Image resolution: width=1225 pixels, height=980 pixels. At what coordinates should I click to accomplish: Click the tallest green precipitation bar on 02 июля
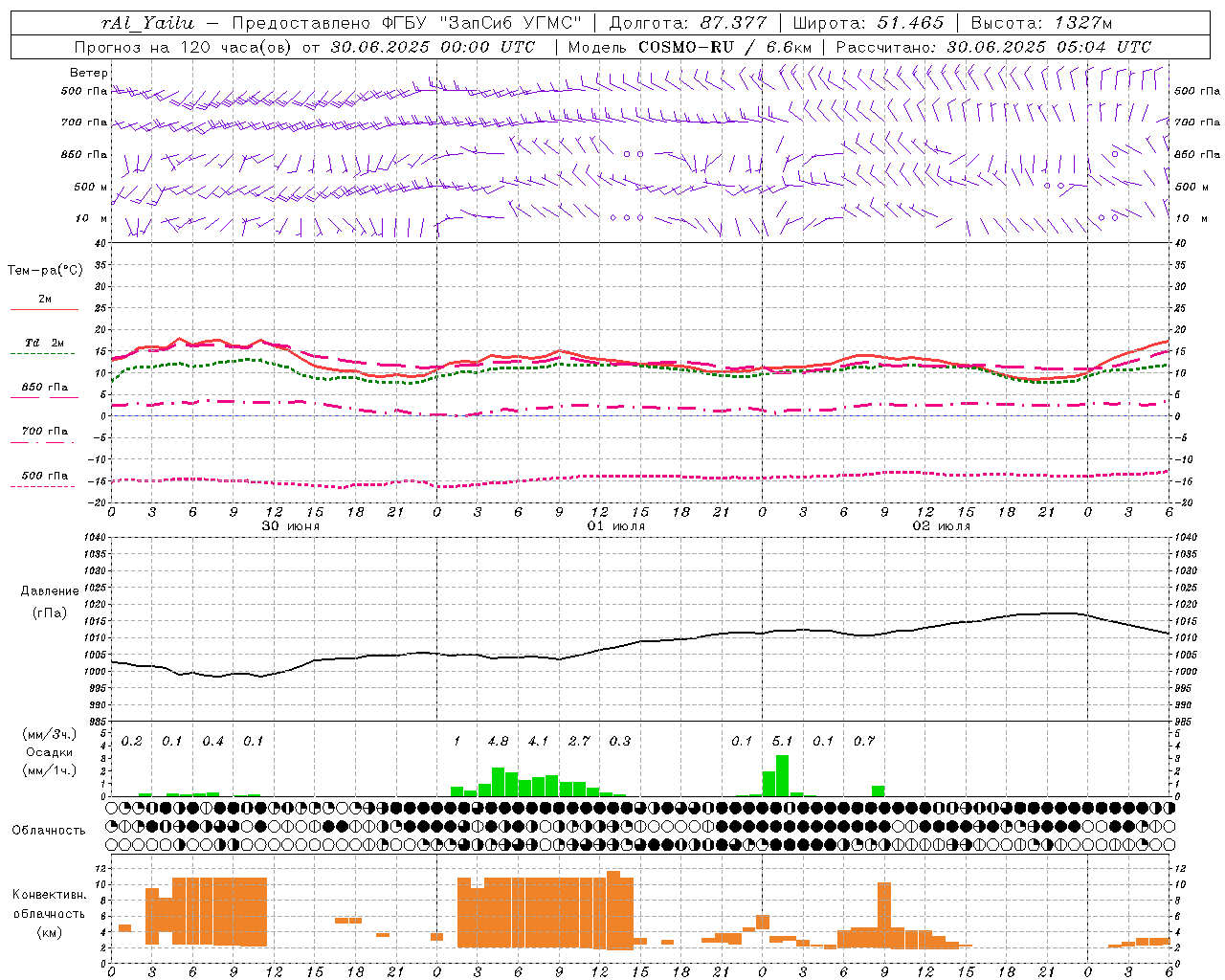point(783,776)
